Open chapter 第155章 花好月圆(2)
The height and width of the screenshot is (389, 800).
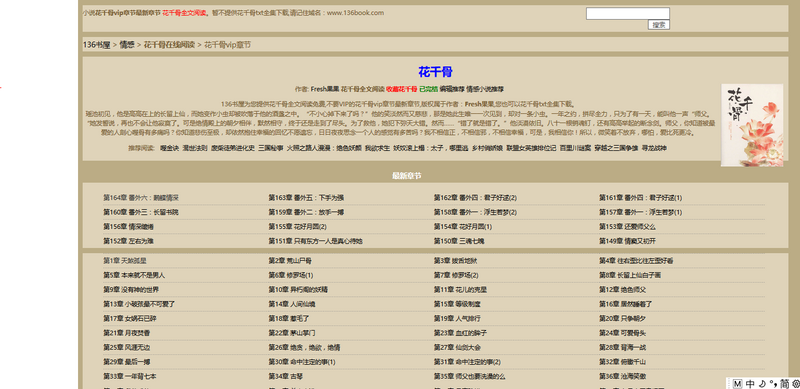tap(297, 227)
